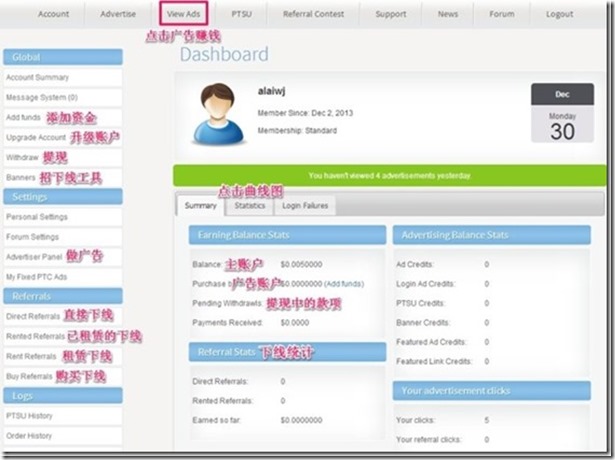This screenshot has height=460, width=615.
Task: Click the Add funds link beside Purchase Balance
Action: click(x=345, y=284)
